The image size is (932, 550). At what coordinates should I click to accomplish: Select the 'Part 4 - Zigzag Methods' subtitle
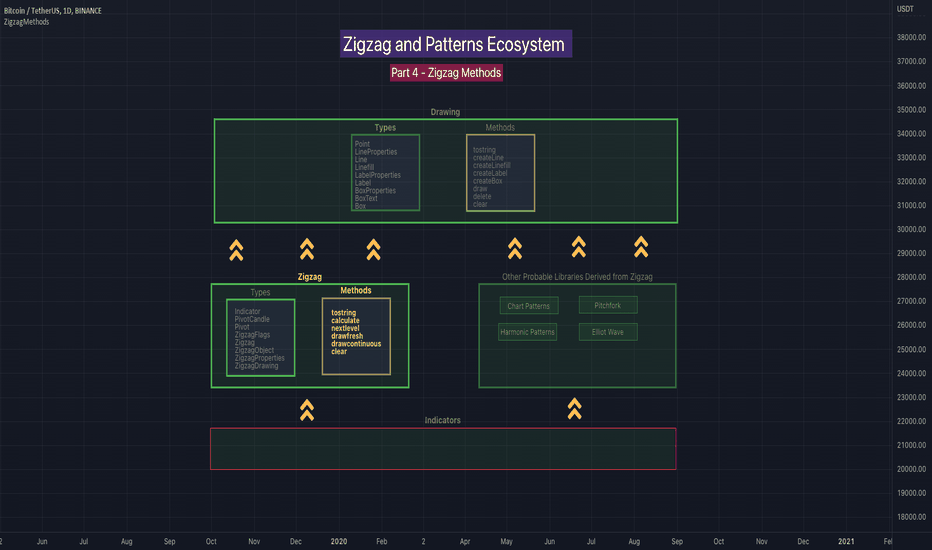coord(446,73)
